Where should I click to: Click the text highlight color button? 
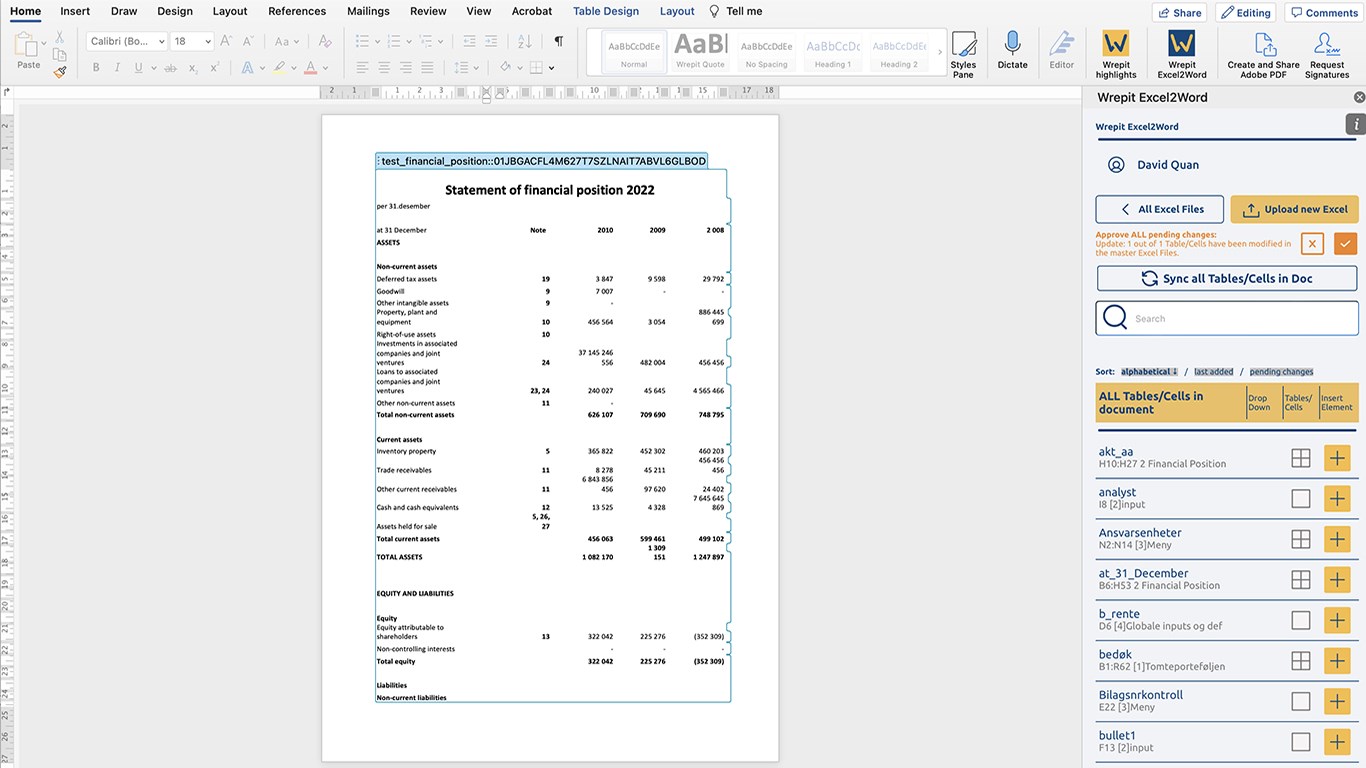[x=279, y=68]
